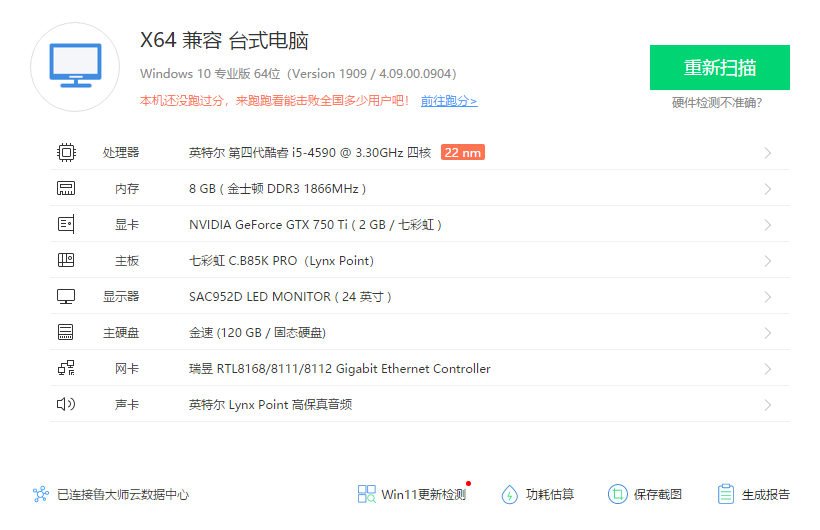Click the 8 GB 金士顿 DDR3 memory text
The image size is (820, 530).
pyautogui.click(x=278, y=189)
